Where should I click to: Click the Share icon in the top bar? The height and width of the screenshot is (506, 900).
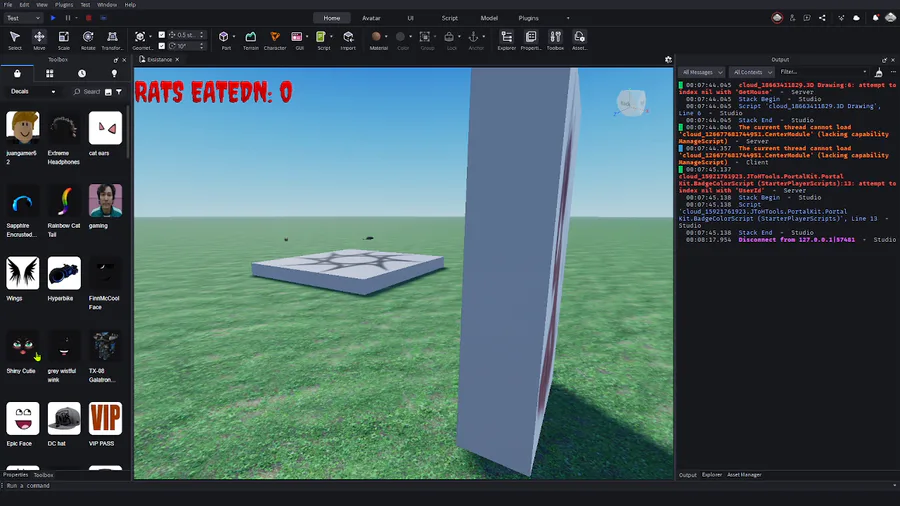pos(822,18)
